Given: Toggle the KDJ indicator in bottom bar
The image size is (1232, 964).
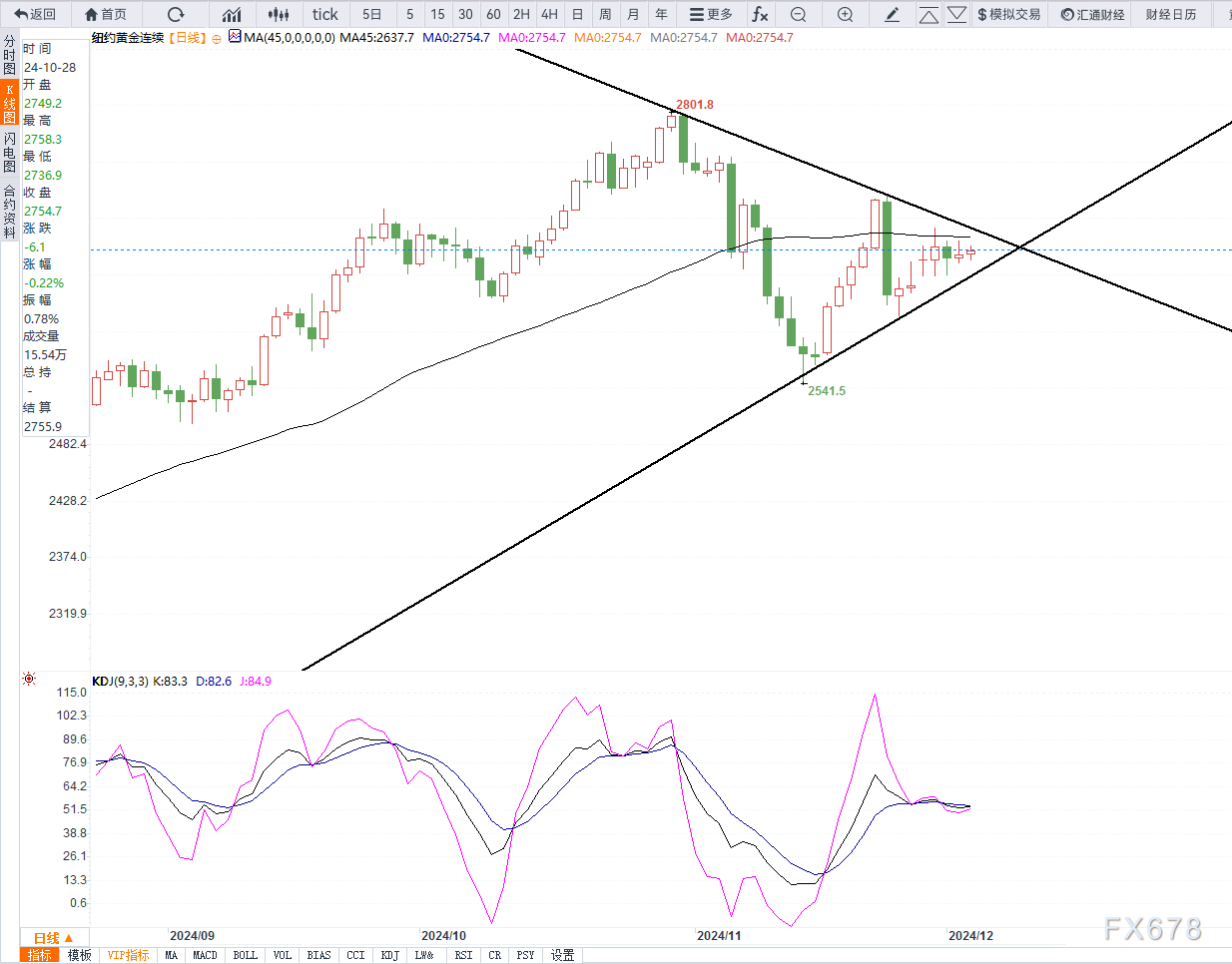Looking at the screenshot, I should click(389, 955).
